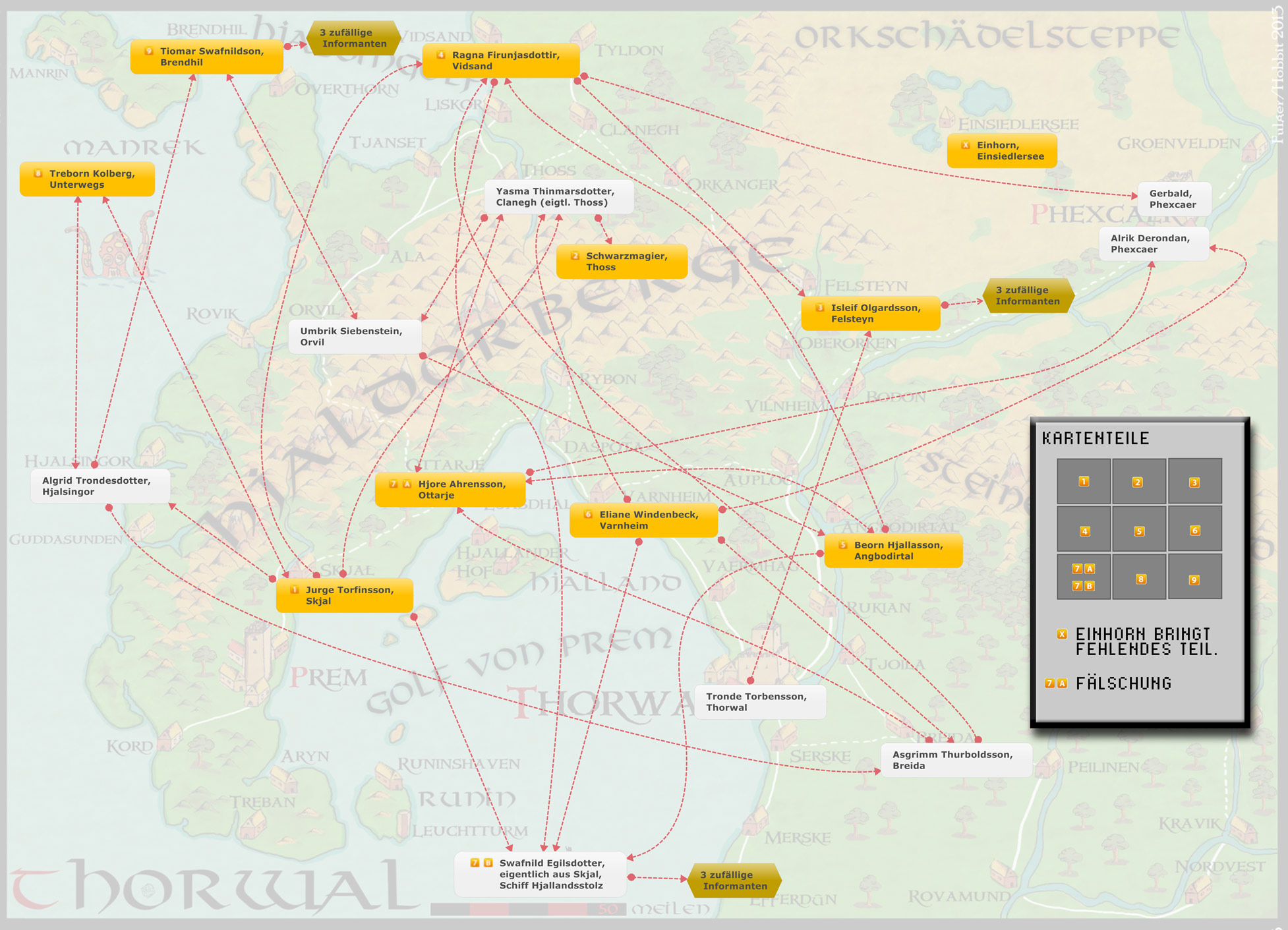Viewport: 1288px width, 930px height.
Task: Click the Treborn Kolberg, Unterwegs node
Action: pos(87,179)
